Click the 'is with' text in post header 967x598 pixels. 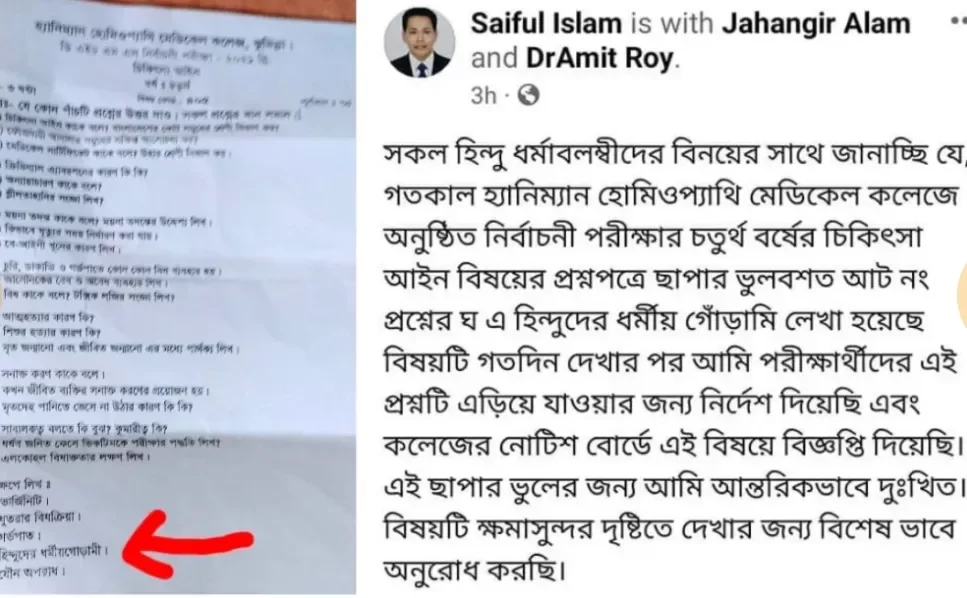tap(671, 23)
